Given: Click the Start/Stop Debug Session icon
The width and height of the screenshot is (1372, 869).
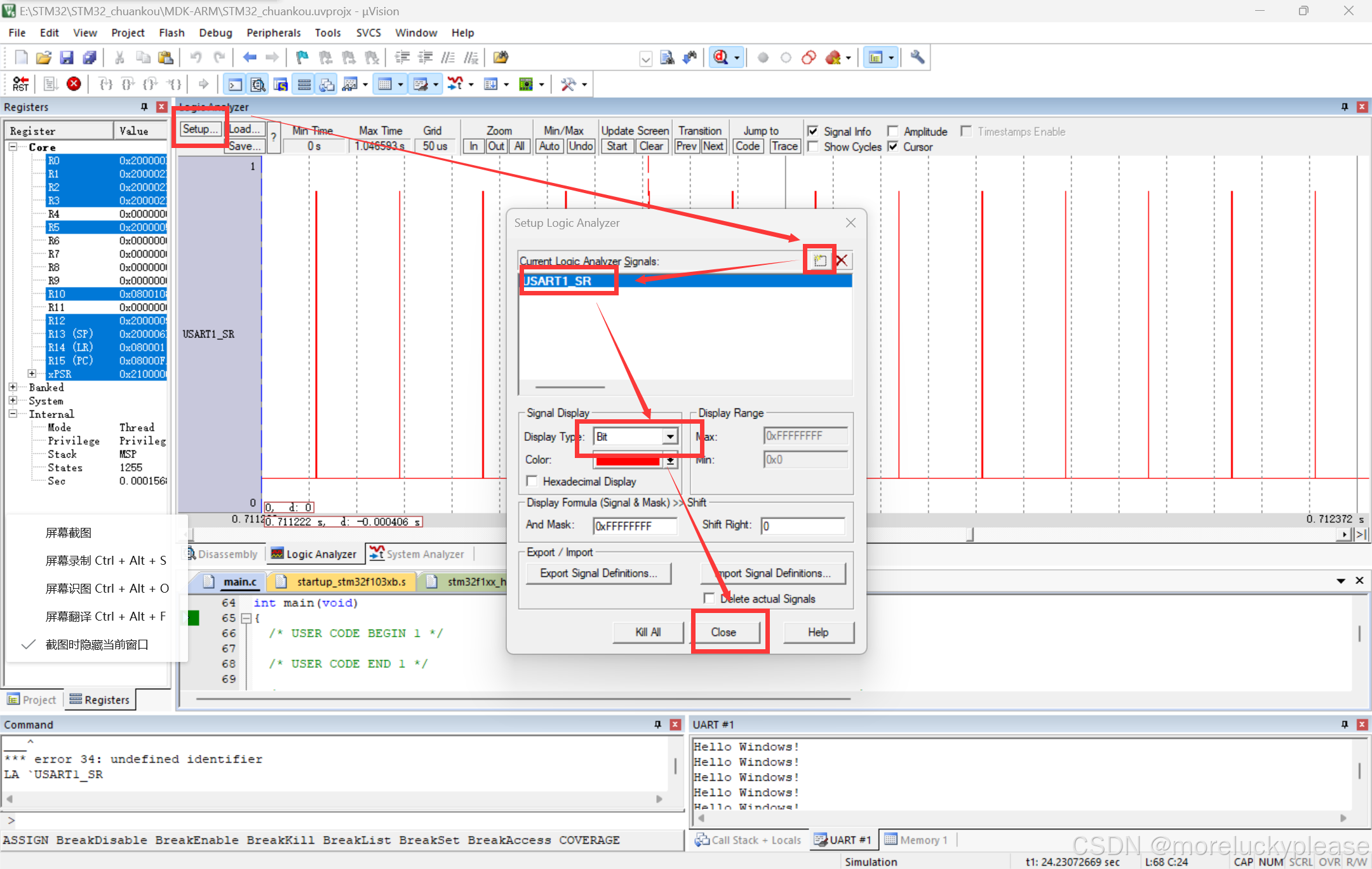Looking at the screenshot, I should point(721,58).
